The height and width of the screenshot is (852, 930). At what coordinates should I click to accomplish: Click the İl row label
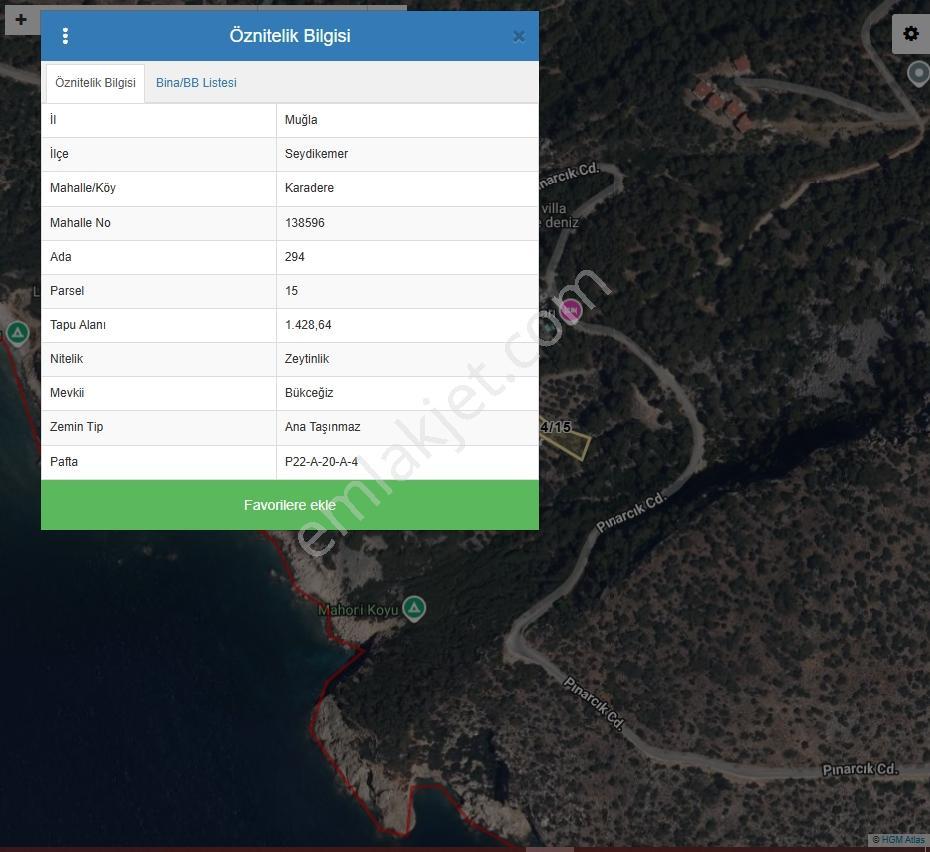tap(53, 120)
